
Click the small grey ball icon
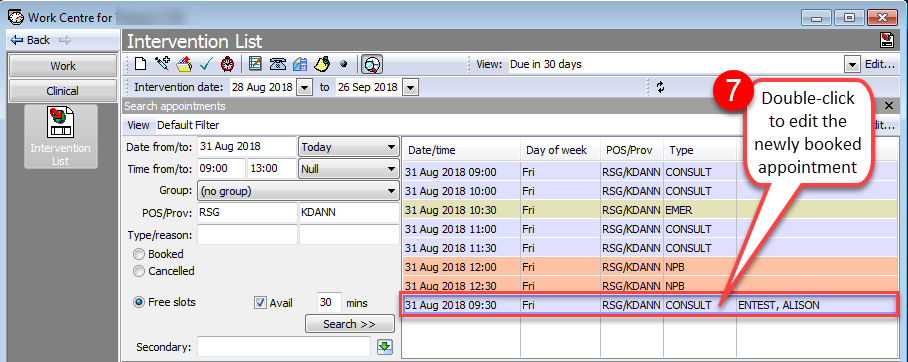coord(342,64)
